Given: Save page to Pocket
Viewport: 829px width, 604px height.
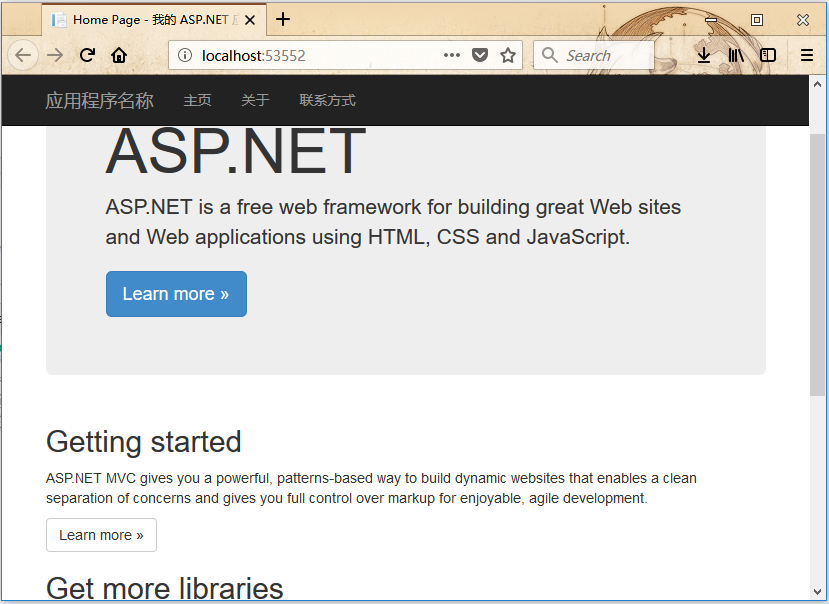Looking at the screenshot, I should [480, 56].
